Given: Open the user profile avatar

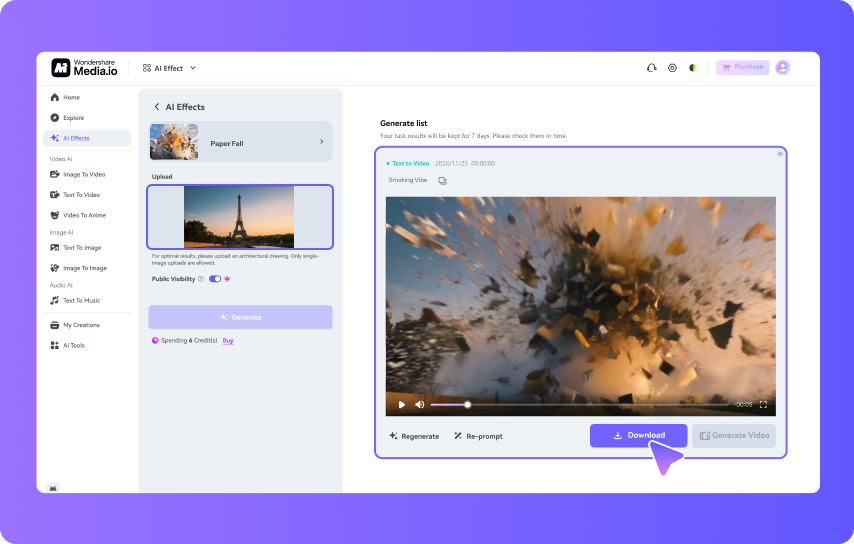Looking at the screenshot, I should coord(783,68).
